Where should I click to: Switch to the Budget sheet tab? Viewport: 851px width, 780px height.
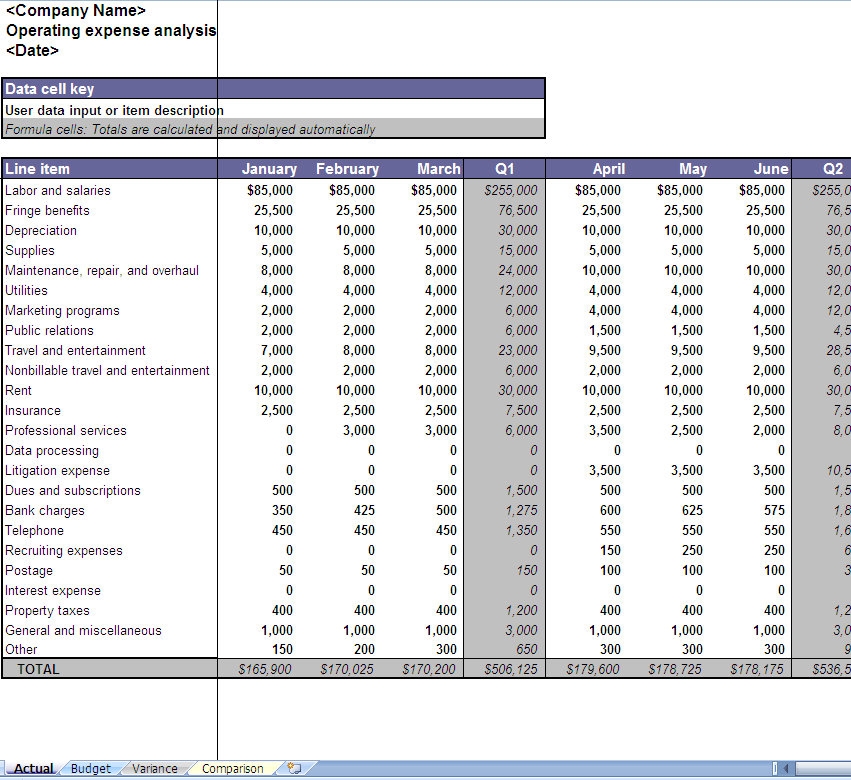[89, 768]
